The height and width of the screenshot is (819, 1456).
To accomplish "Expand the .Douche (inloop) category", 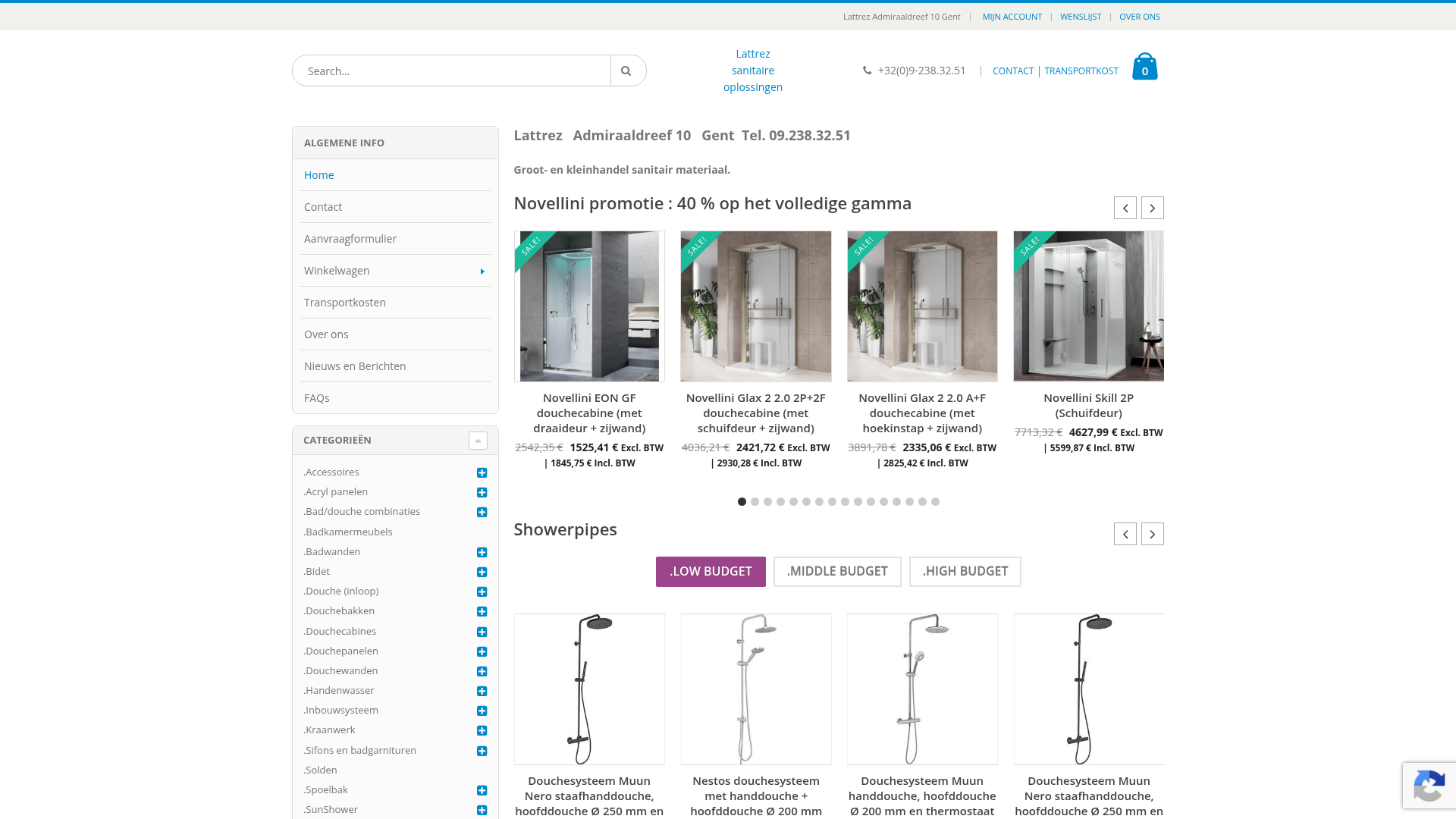I will pos(482,591).
